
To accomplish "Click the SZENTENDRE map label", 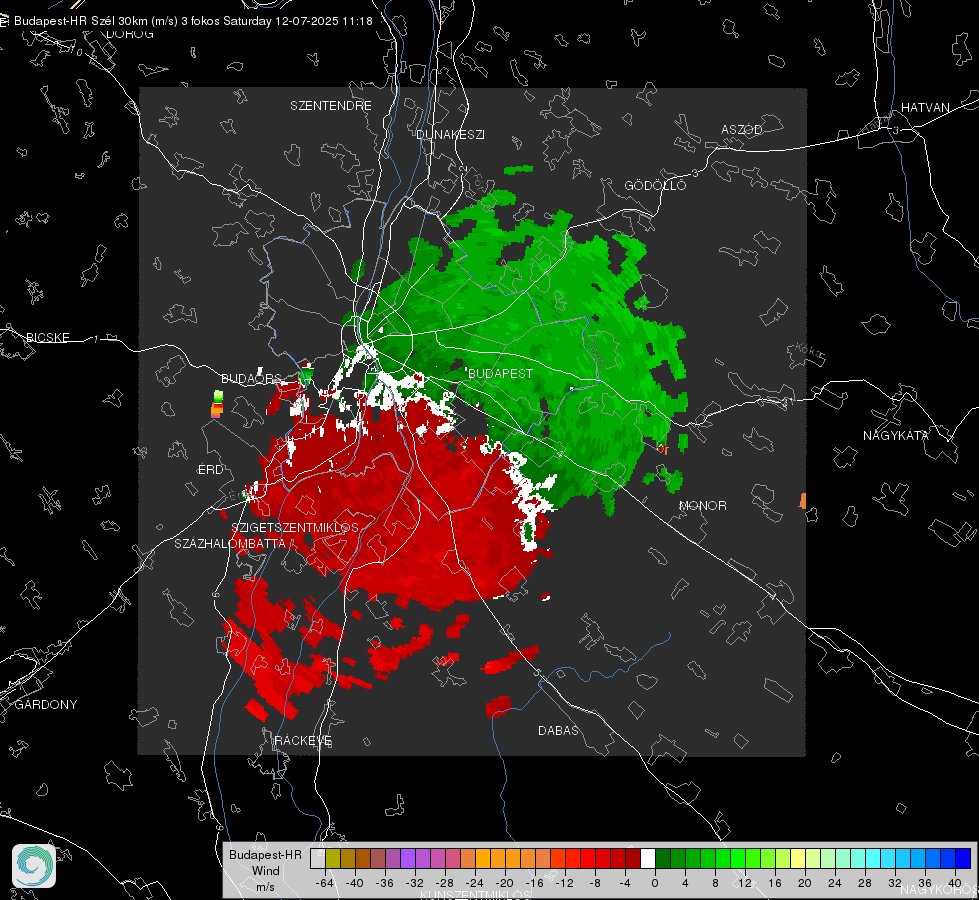I will 331,106.
